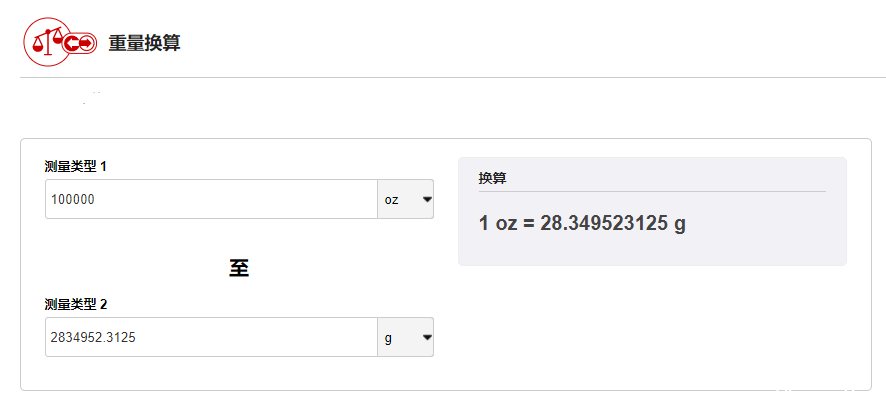Screen dimensions: 886x407
Task: Click the divider line below the 换算 heading
Action: click(652, 192)
